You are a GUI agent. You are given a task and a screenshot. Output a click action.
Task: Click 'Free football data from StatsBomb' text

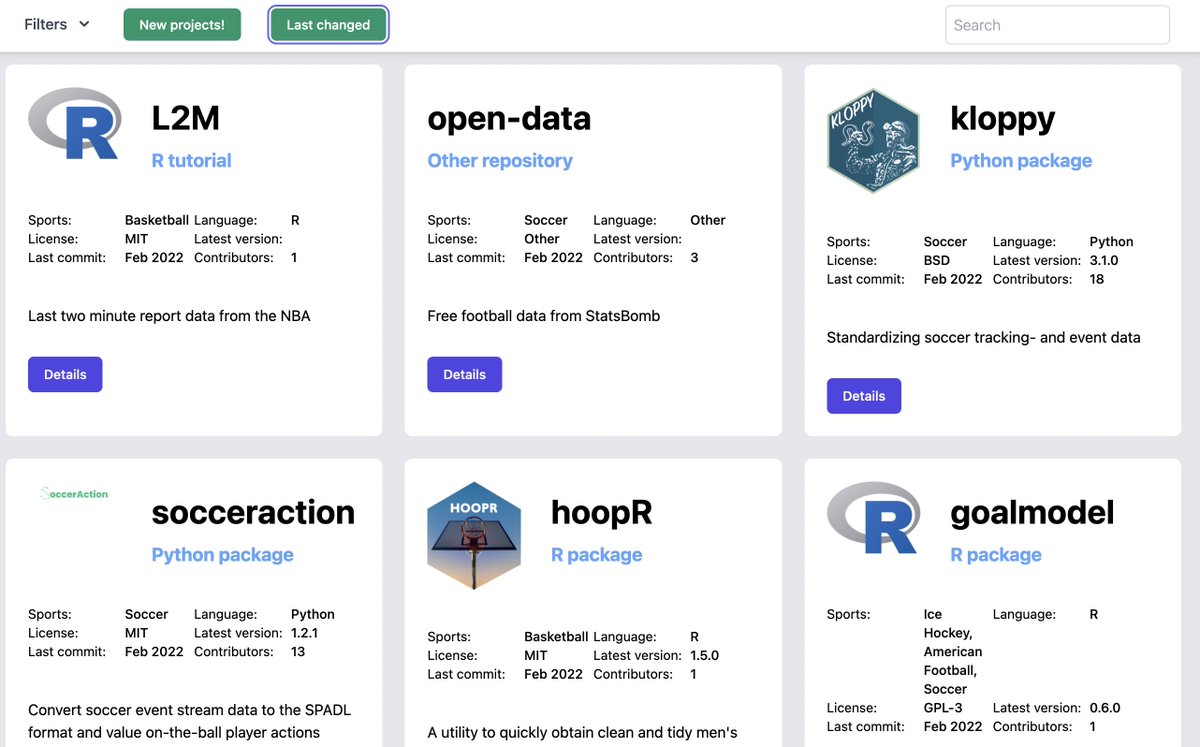(544, 316)
